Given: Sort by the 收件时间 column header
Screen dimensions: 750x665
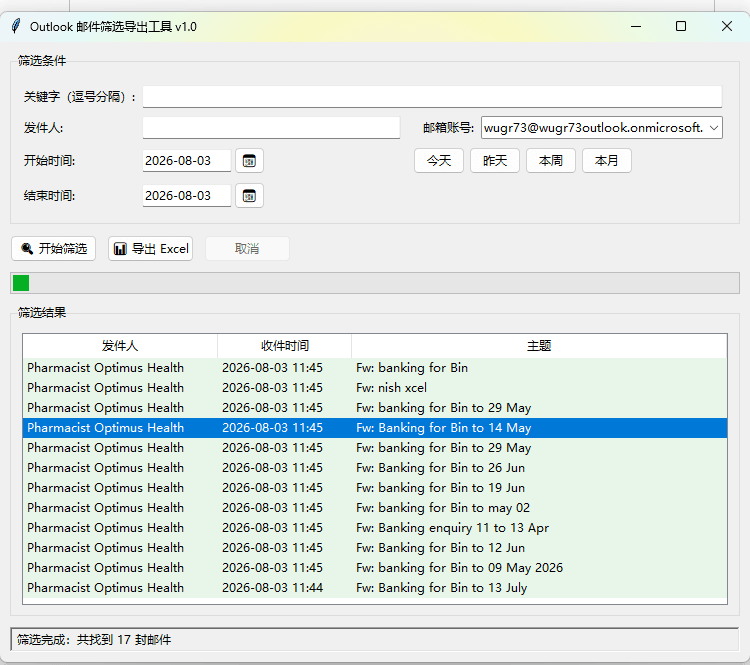Looking at the screenshot, I should point(285,346).
